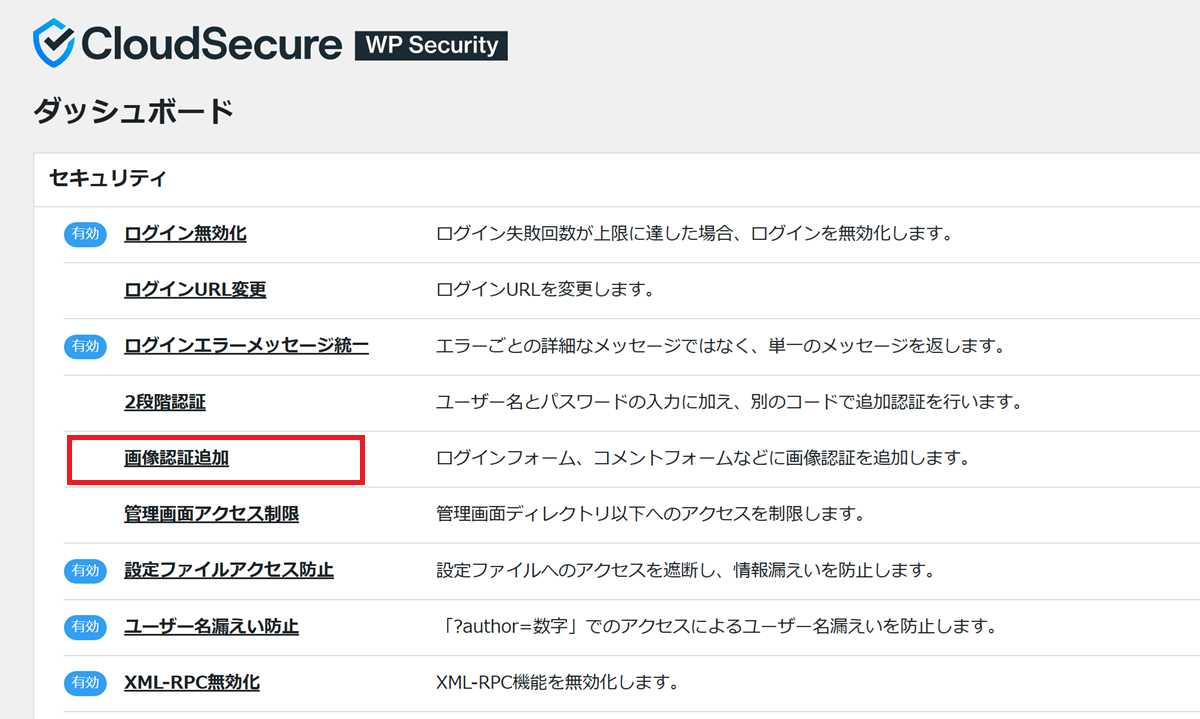This screenshot has height=719, width=1200.
Task: Click the description text for 2段階認証
Action: pyautogui.click(x=727, y=402)
